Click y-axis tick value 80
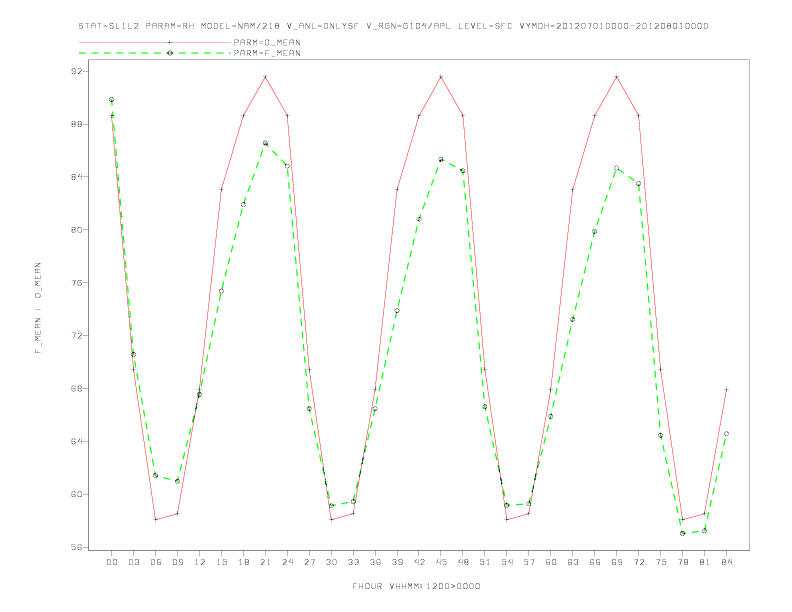The height and width of the screenshot is (612, 792). (76, 230)
